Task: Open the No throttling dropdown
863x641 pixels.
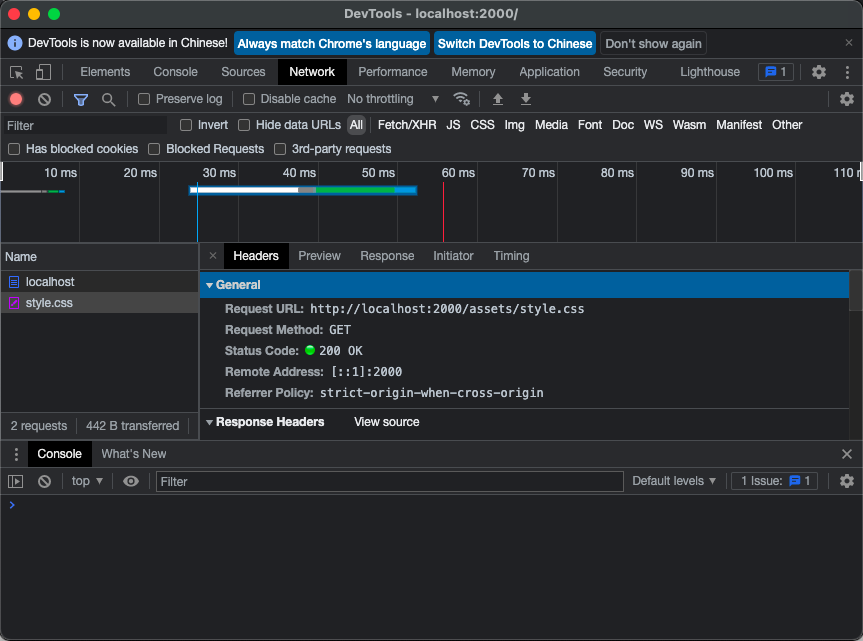Action: tap(393, 99)
